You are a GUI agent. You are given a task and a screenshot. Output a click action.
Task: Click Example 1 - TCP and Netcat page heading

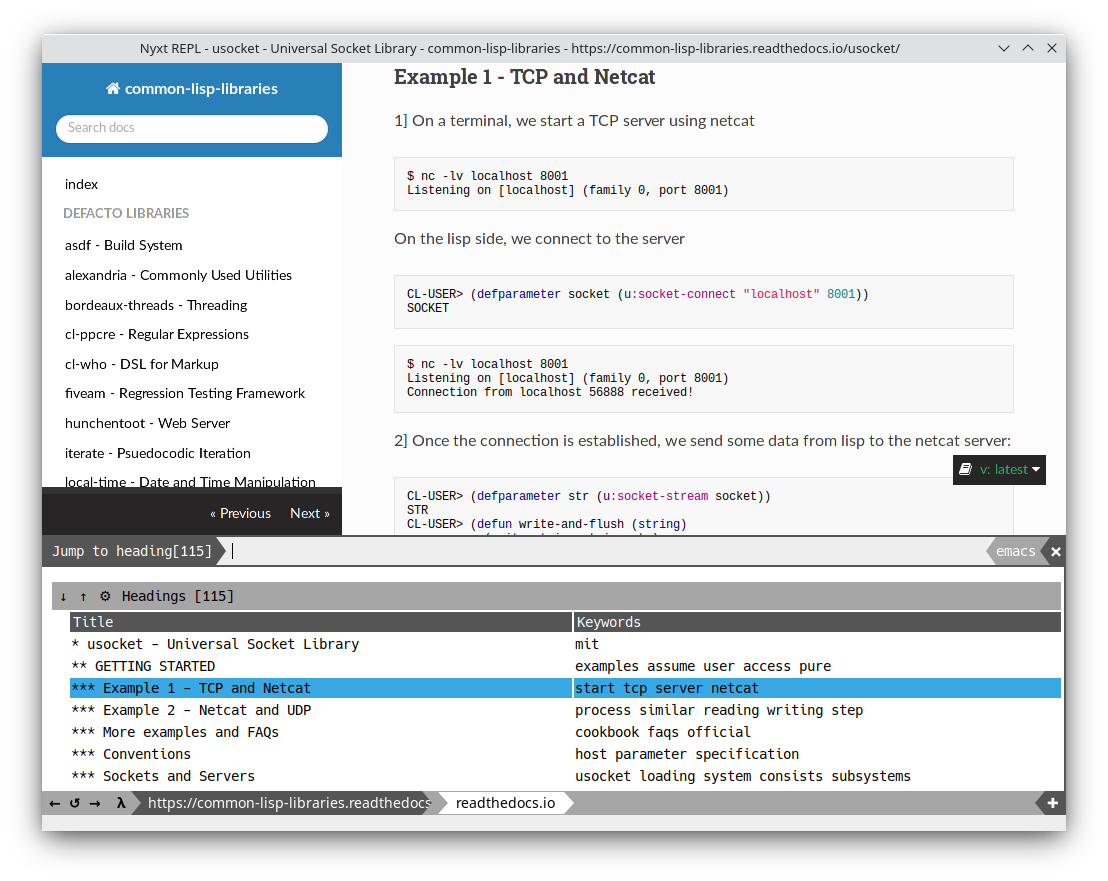coord(524,76)
